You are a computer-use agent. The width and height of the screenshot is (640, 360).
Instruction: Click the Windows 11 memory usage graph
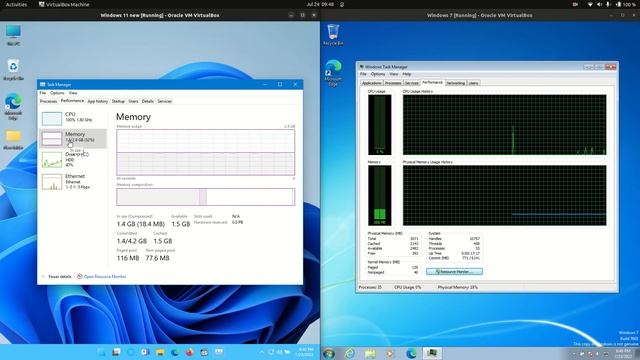pos(205,153)
